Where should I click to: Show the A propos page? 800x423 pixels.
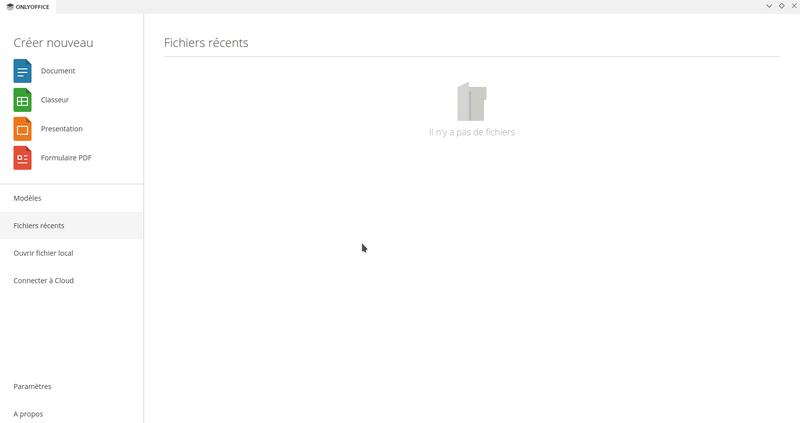[28, 413]
